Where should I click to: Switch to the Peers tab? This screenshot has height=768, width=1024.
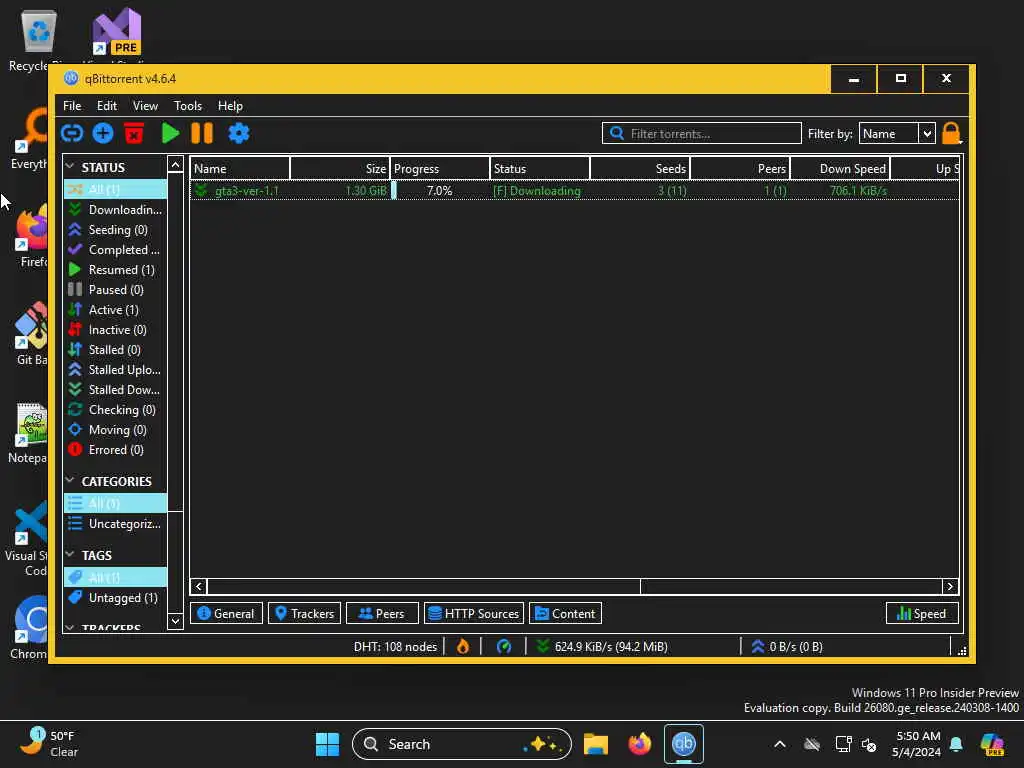point(382,613)
